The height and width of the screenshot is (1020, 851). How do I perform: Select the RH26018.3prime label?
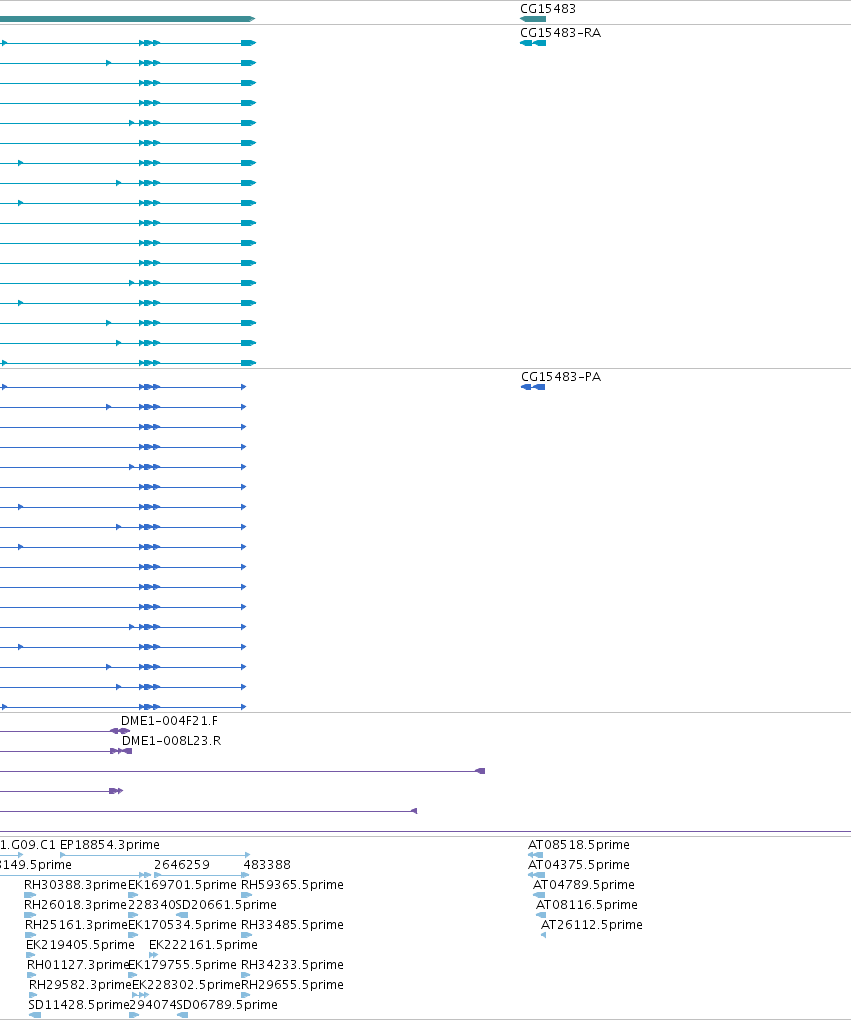[75, 905]
